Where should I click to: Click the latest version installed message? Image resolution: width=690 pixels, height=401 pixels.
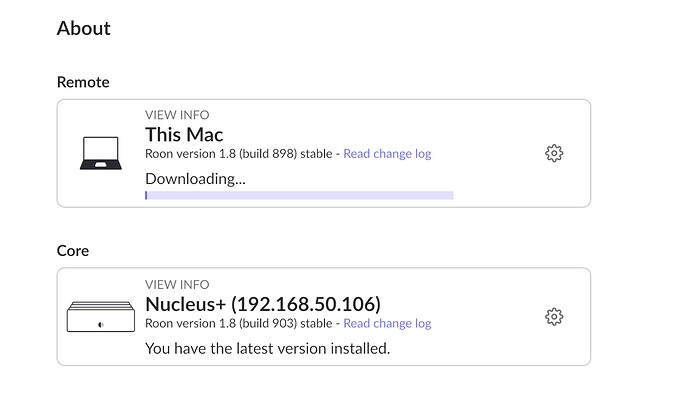268,348
